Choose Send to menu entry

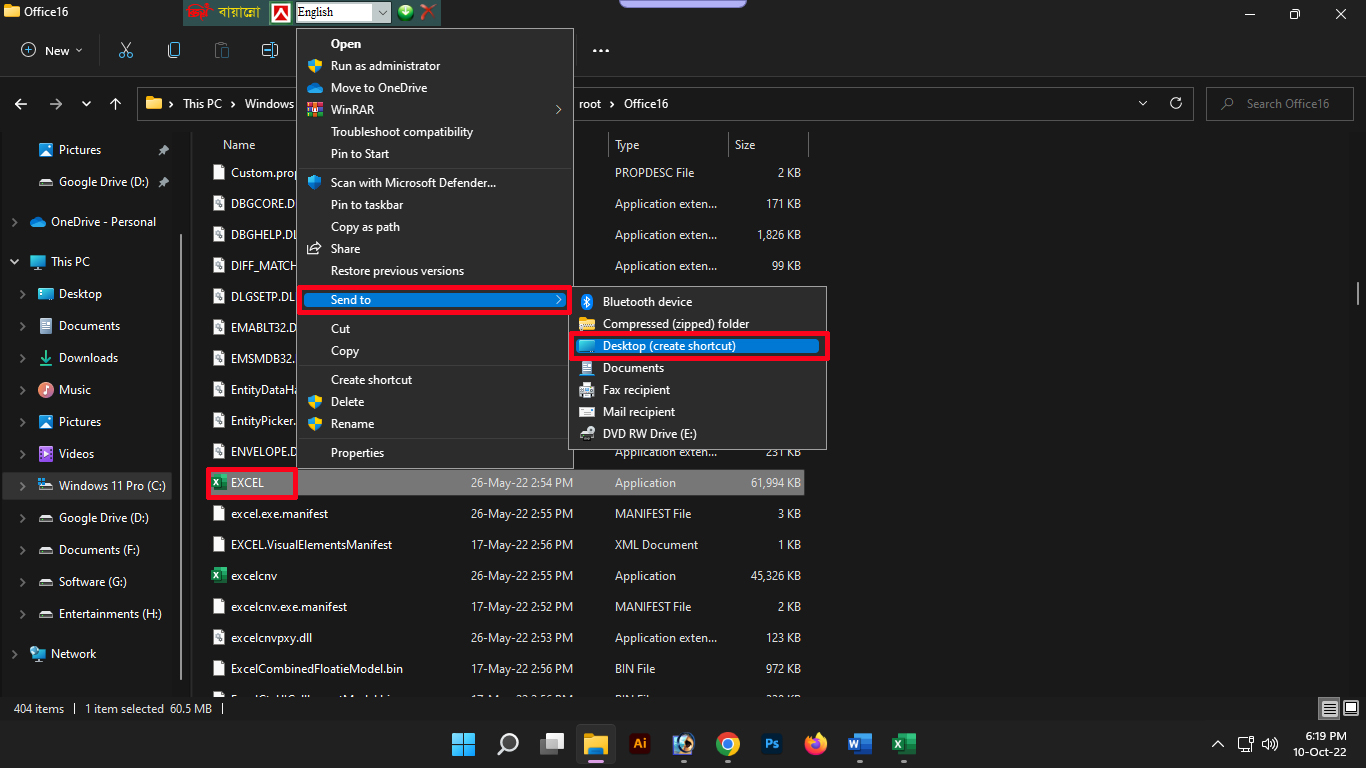(435, 300)
